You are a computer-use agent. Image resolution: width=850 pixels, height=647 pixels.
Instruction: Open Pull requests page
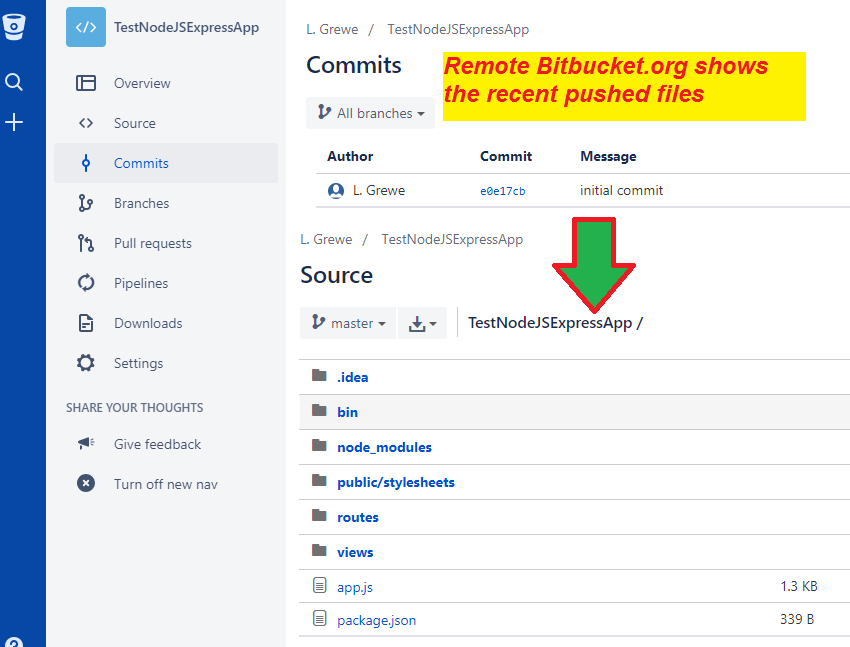point(152,243)
